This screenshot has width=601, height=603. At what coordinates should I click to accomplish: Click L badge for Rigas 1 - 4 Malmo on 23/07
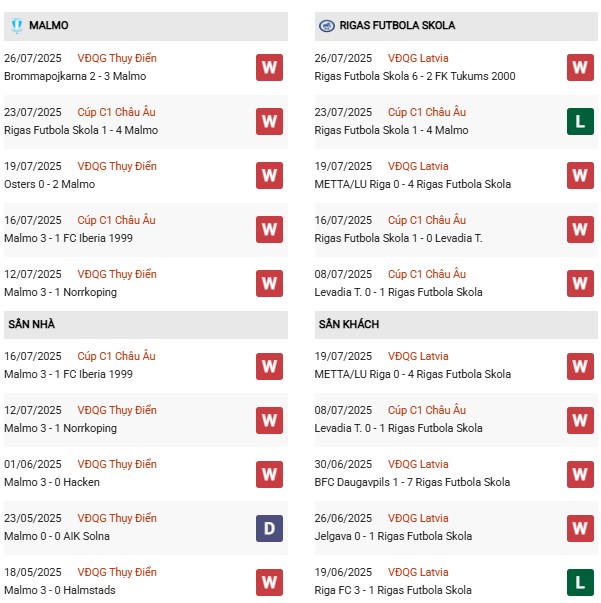[x=580, y=122]
